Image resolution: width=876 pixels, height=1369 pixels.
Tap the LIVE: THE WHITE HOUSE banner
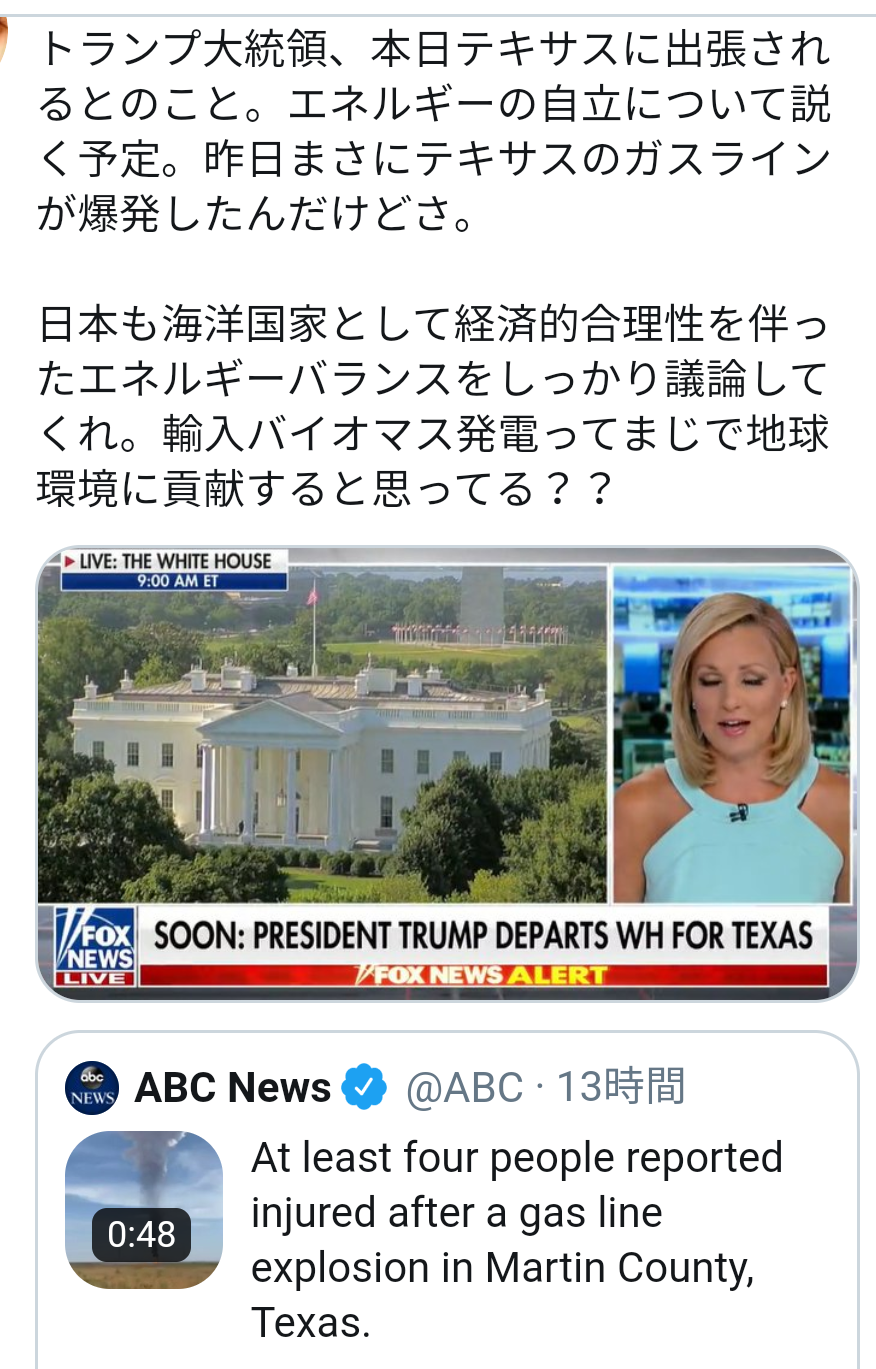click(x=175, y=561)
